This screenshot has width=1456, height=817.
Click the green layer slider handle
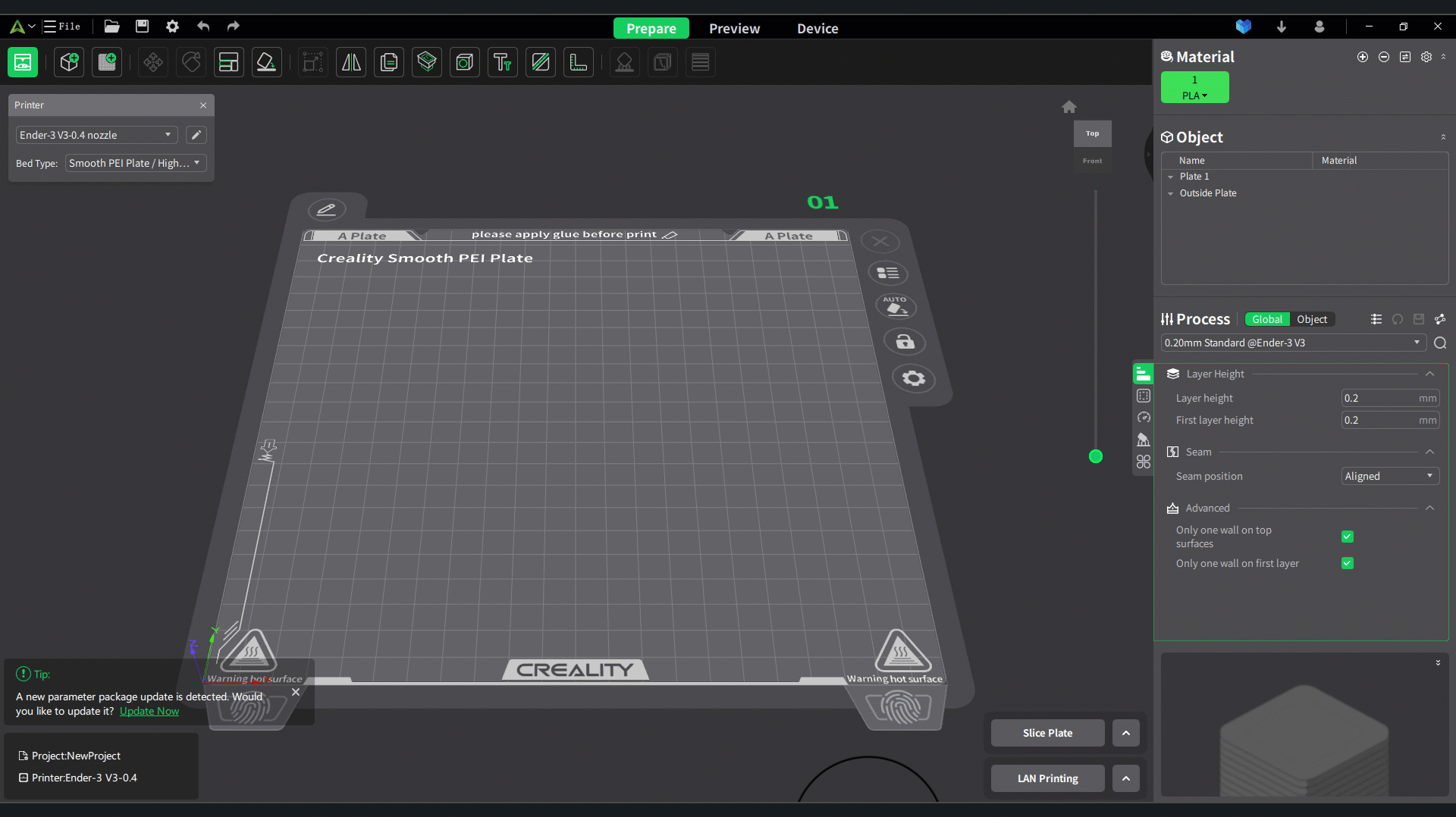pyautogui.click(x=1095, y=456)
